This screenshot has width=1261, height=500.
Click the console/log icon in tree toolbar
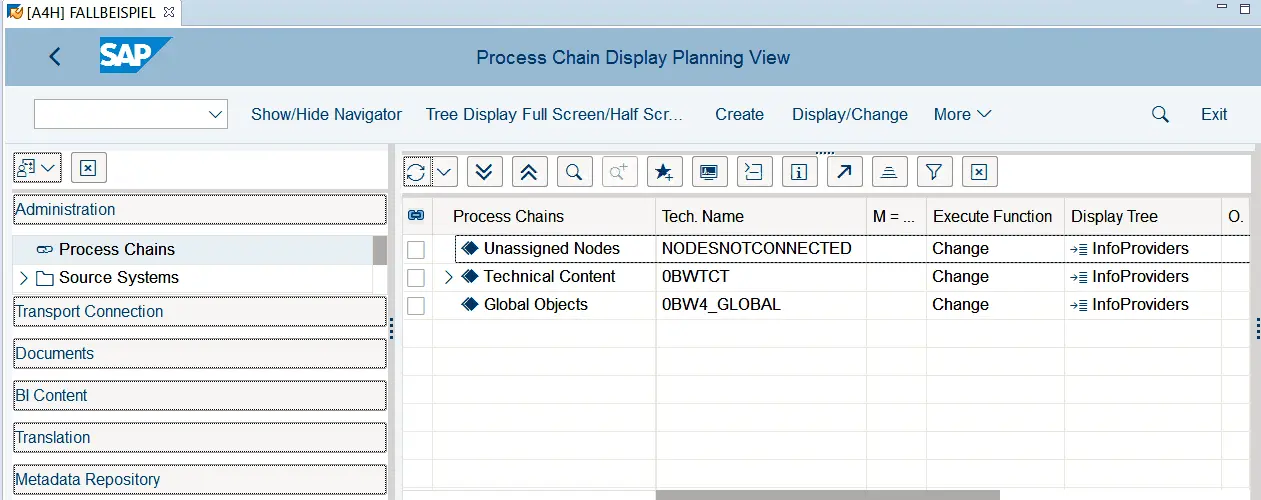coord(754,172)
